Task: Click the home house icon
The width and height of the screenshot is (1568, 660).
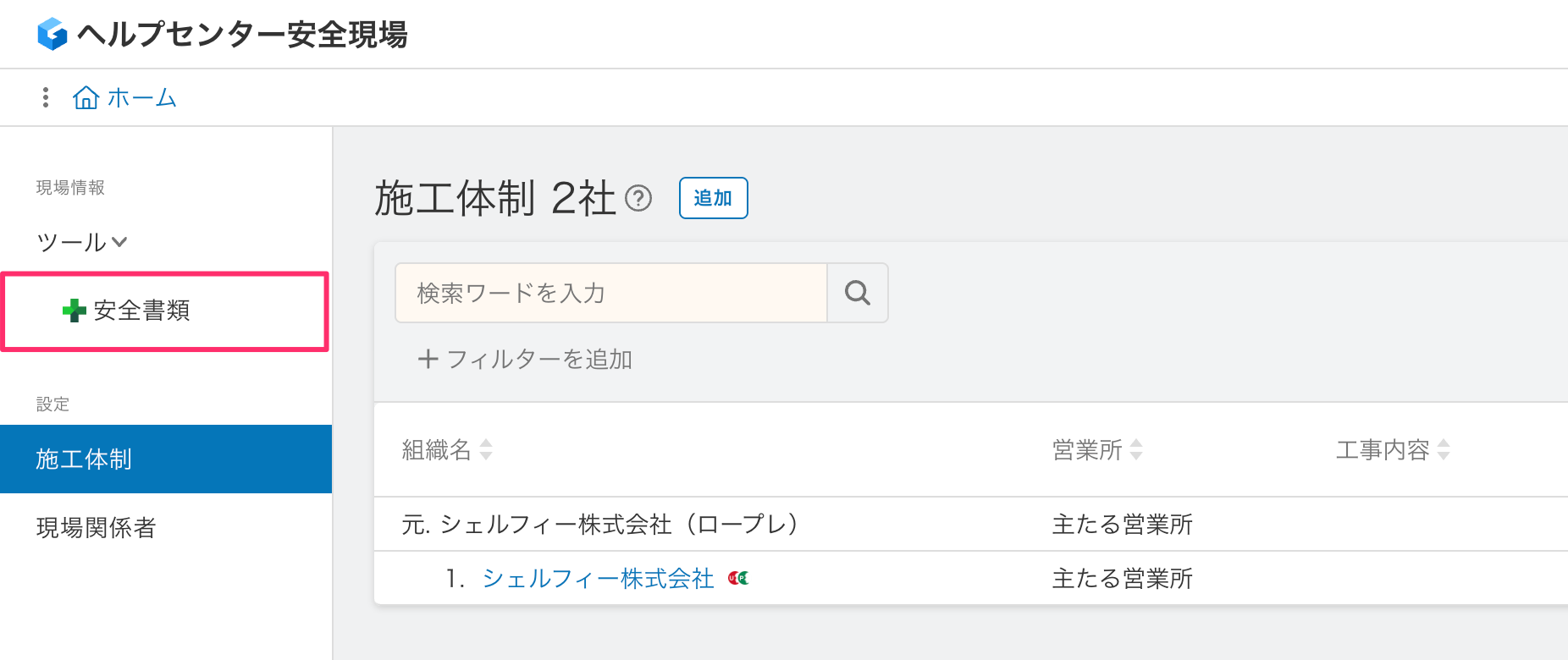Action: pyautogui.click(x=86, y=98)
